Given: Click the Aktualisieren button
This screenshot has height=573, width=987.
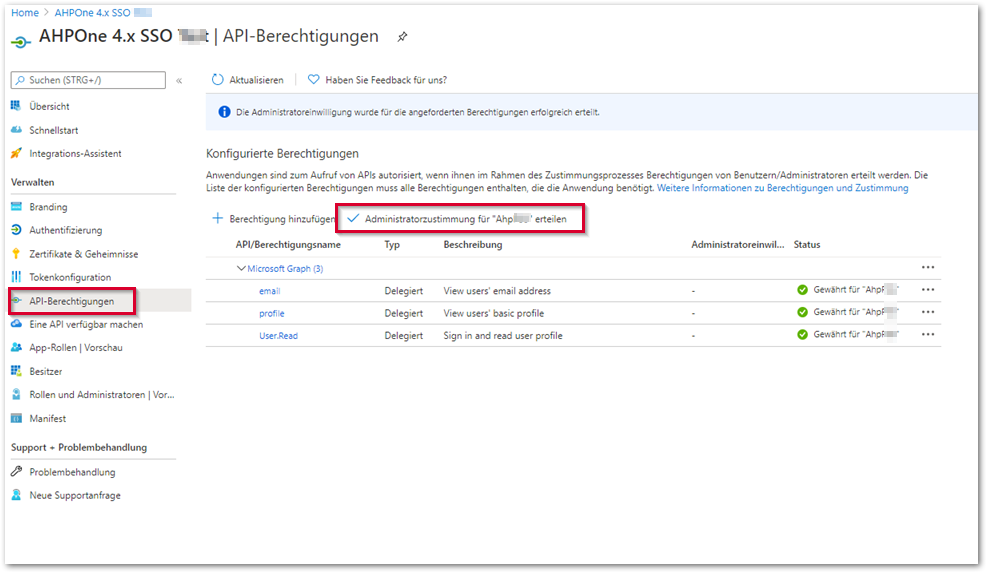Looking at the screenshot, I should (x=247, y=80).
